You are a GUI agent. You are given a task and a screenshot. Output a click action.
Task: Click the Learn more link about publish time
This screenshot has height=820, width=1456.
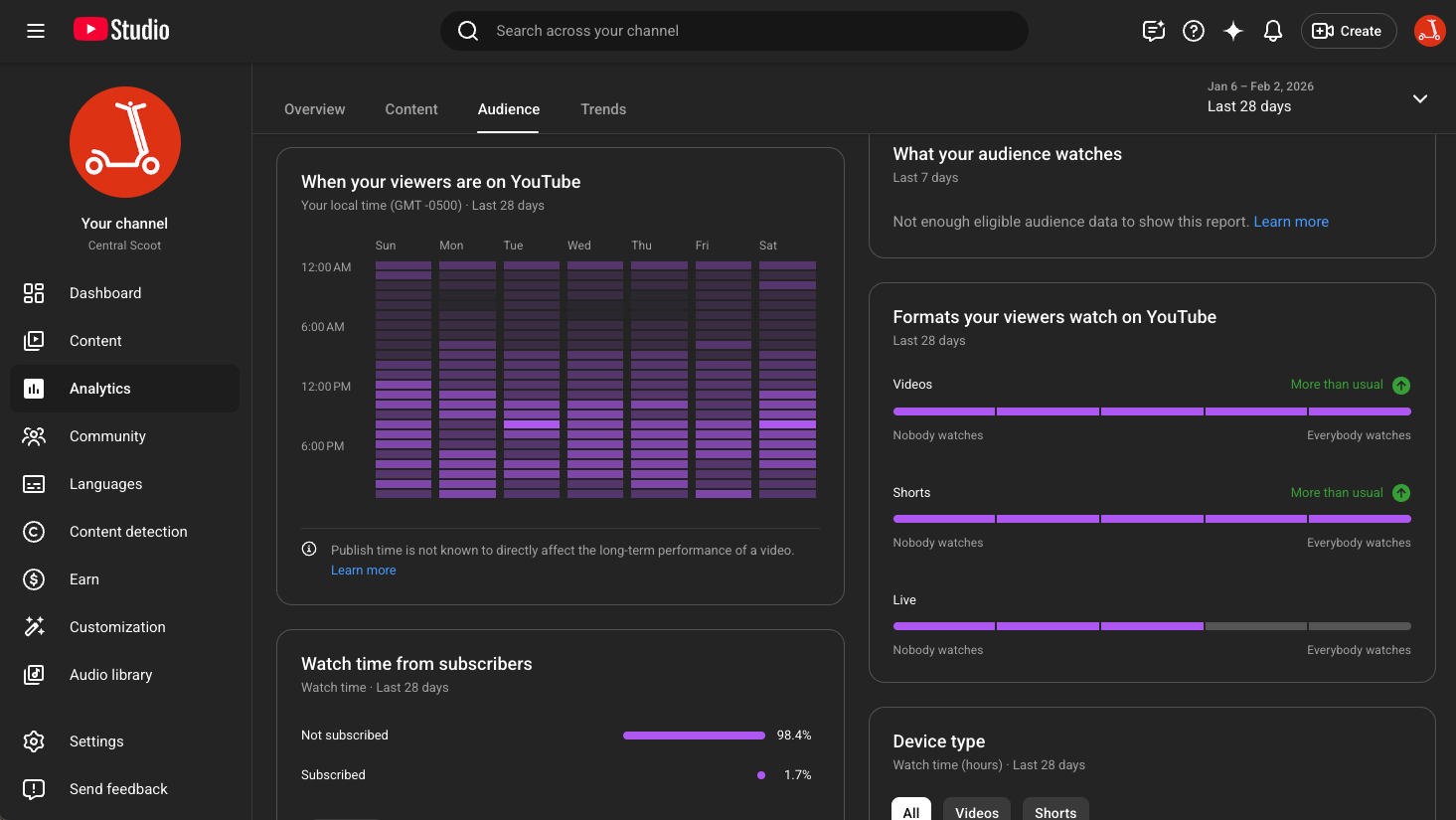tap(363, 570)
